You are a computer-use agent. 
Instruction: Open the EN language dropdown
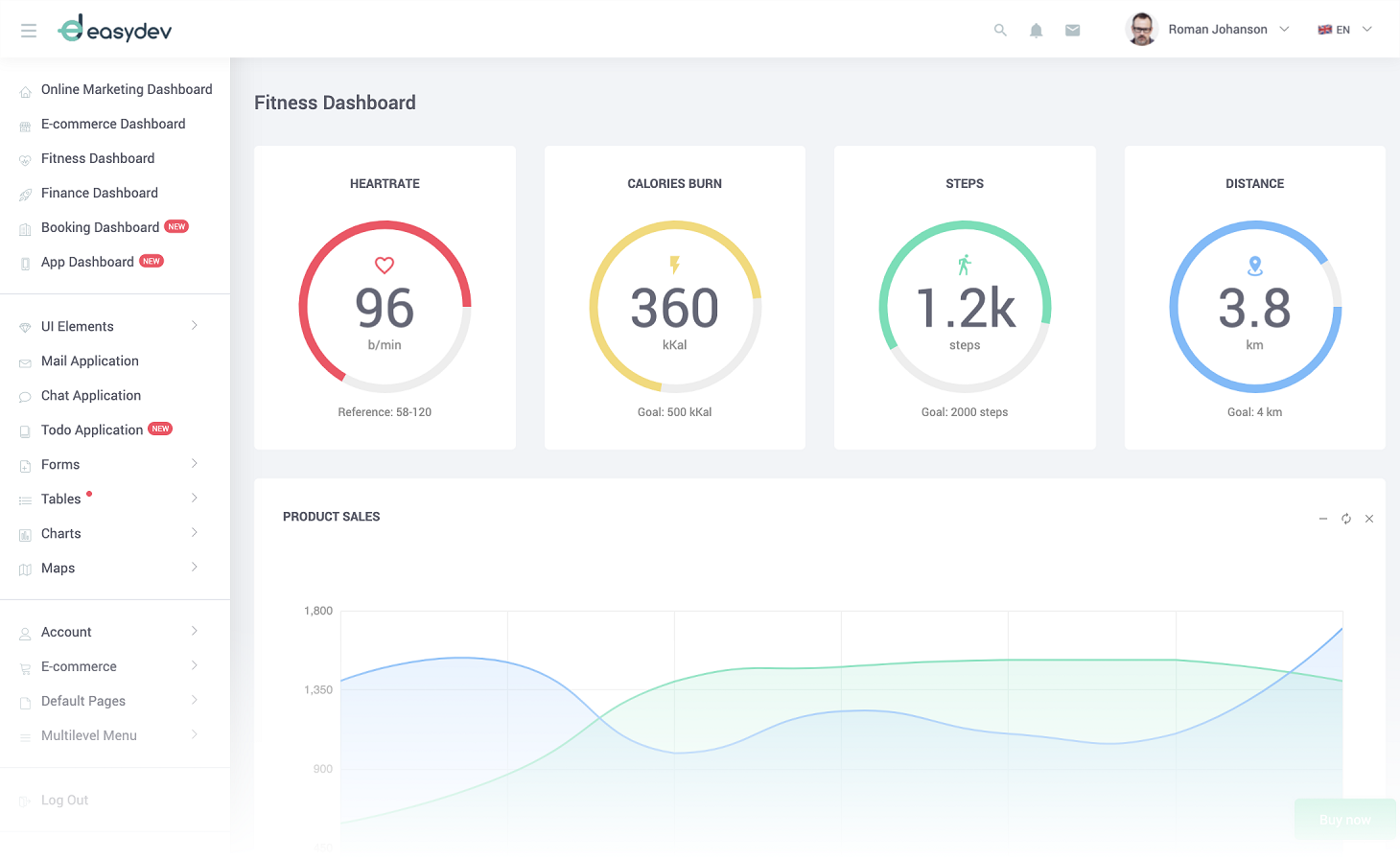1344,30
